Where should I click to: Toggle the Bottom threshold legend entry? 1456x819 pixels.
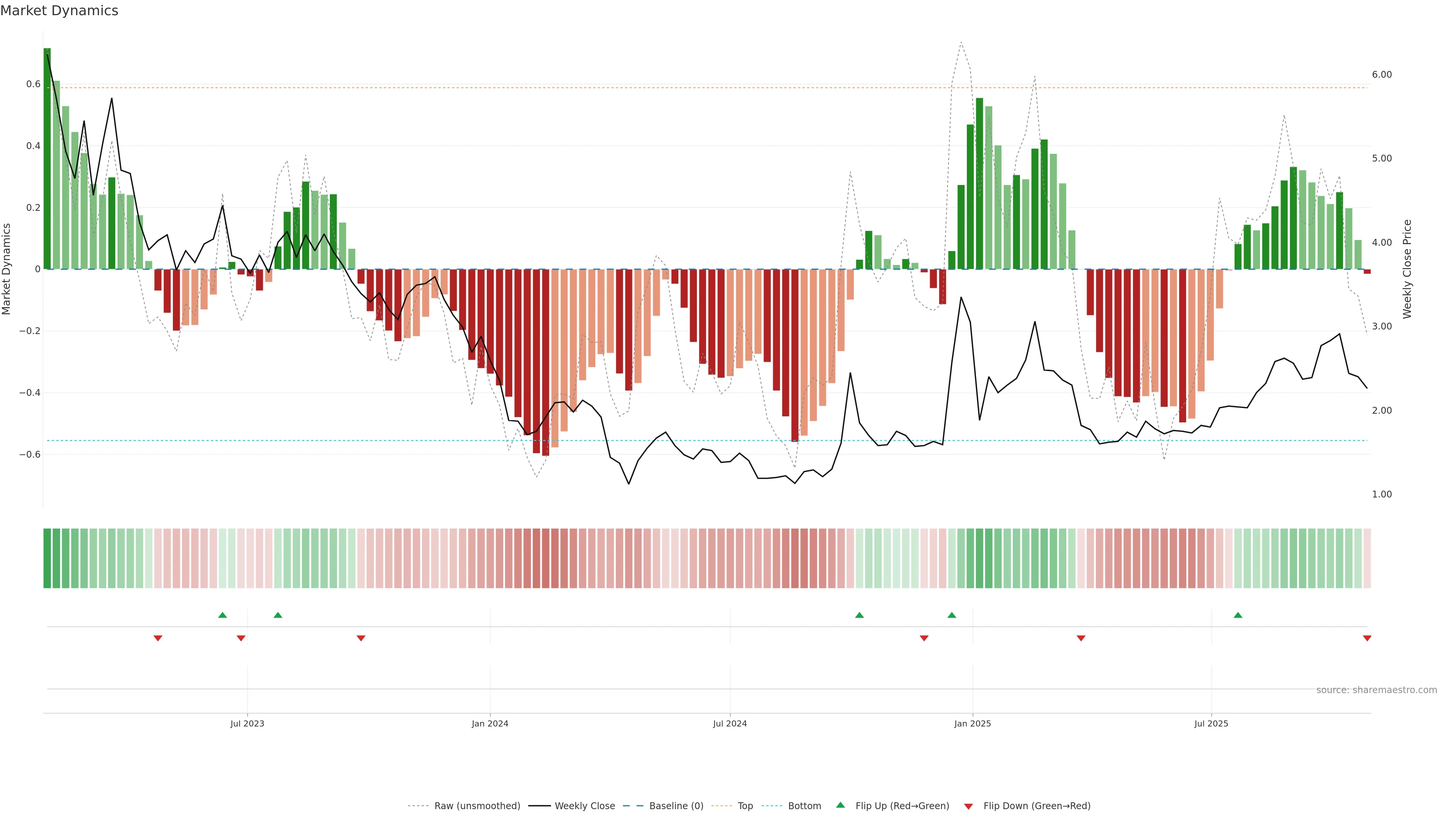pyautogui.click(x=804, y=805)
